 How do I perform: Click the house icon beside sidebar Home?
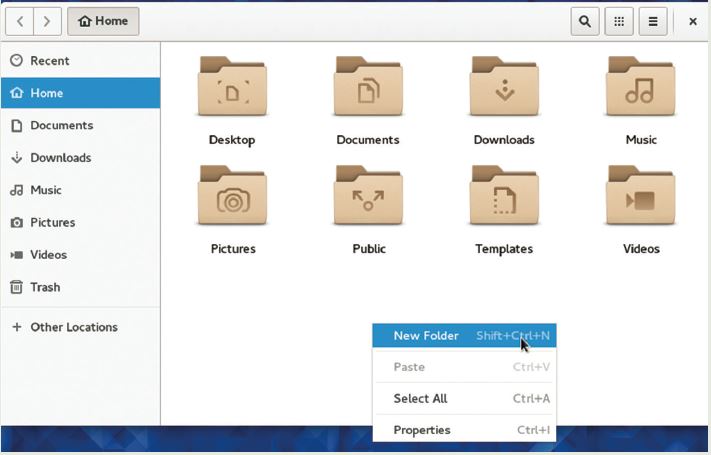tap(17, 93)
